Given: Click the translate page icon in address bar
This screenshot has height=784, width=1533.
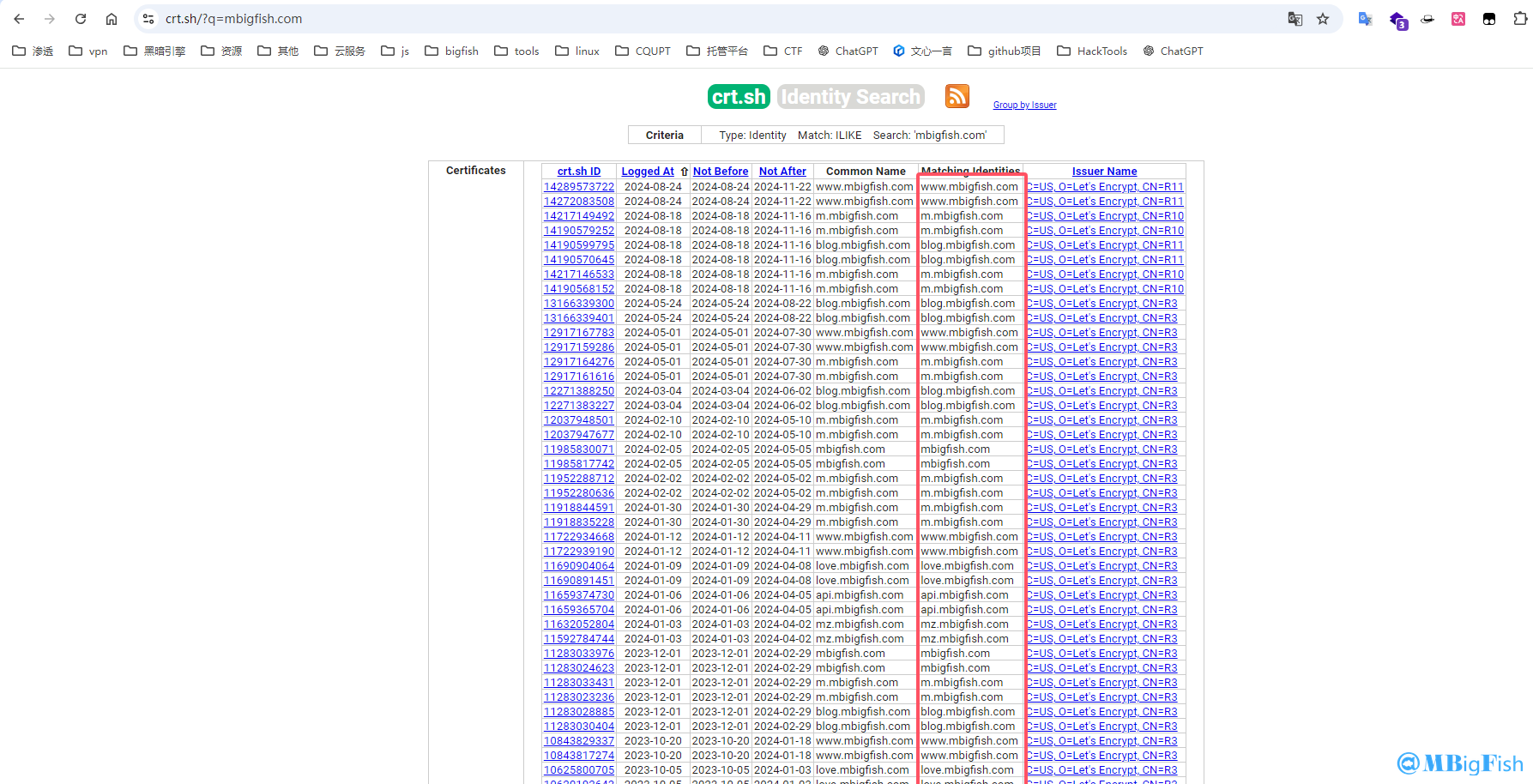Looking at the screenshot, I should click(1295, 19).
